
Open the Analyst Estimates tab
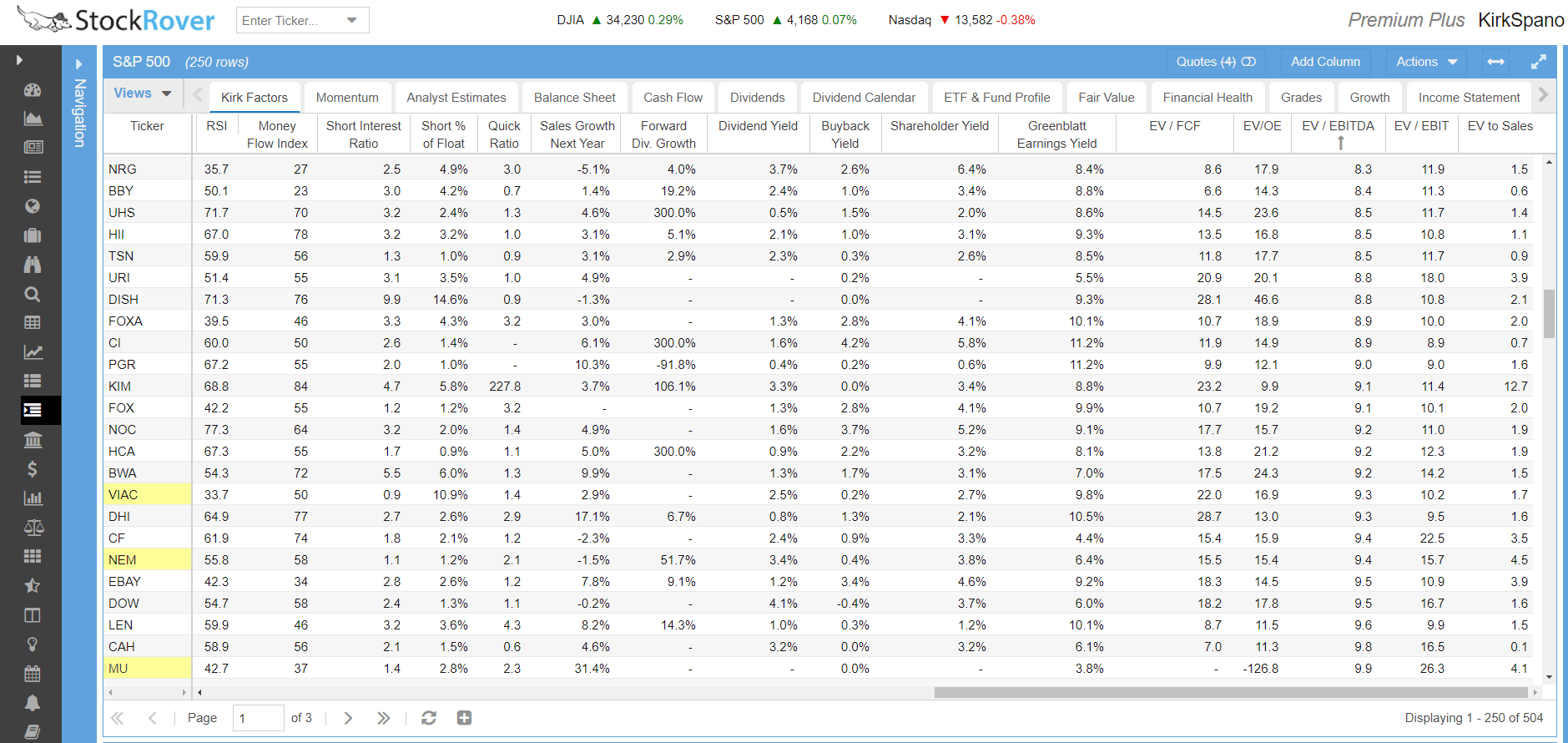(x=456, y=98)
